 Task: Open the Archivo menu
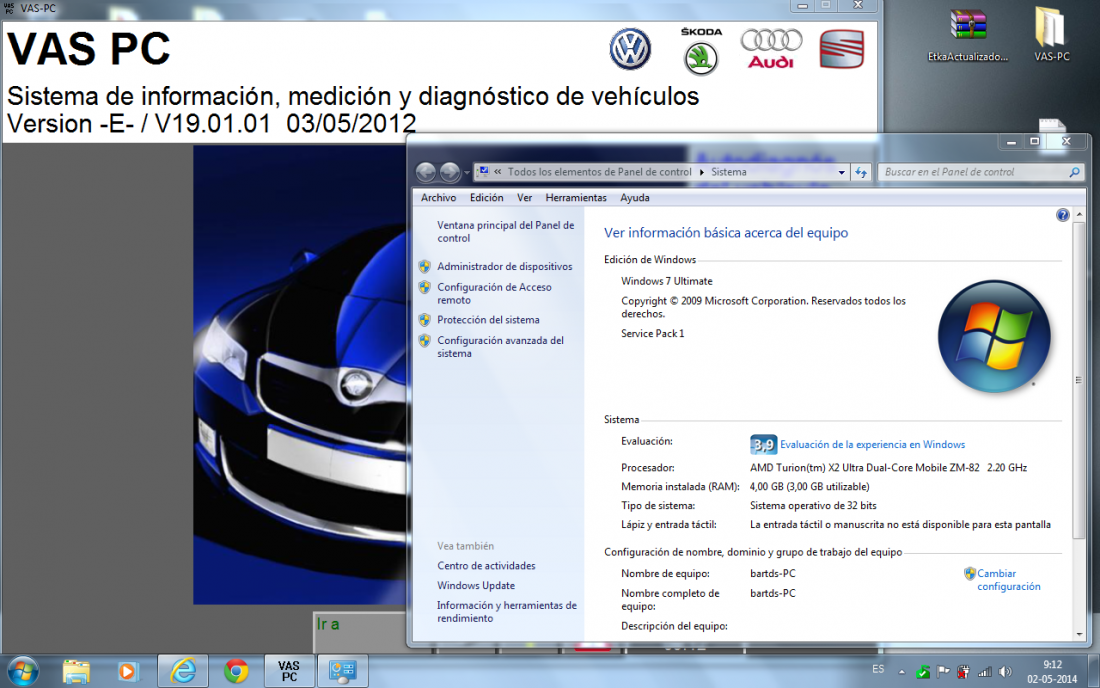click(438, 198)
